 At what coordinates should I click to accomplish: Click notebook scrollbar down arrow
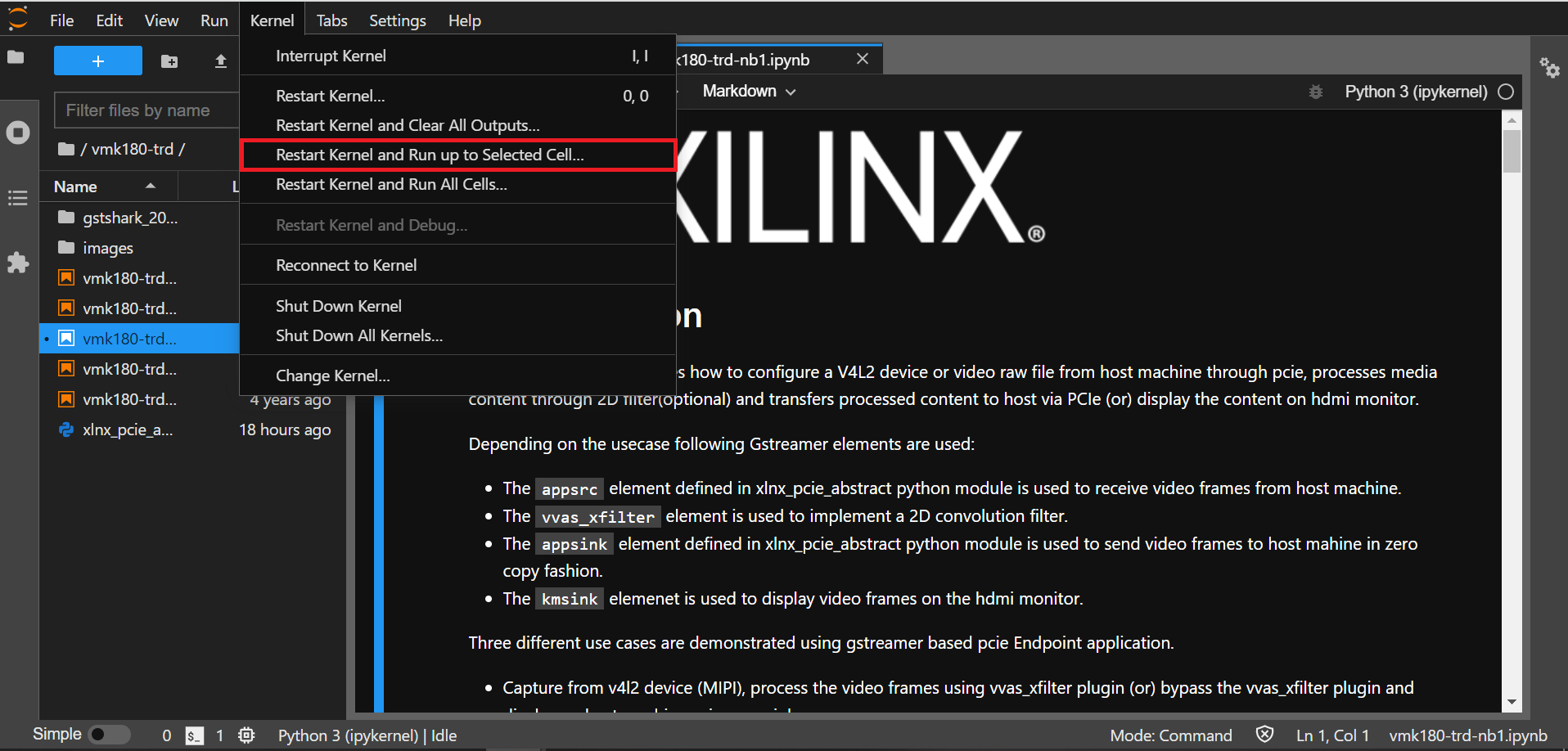pyautogui.click(x=1512, y=702)
